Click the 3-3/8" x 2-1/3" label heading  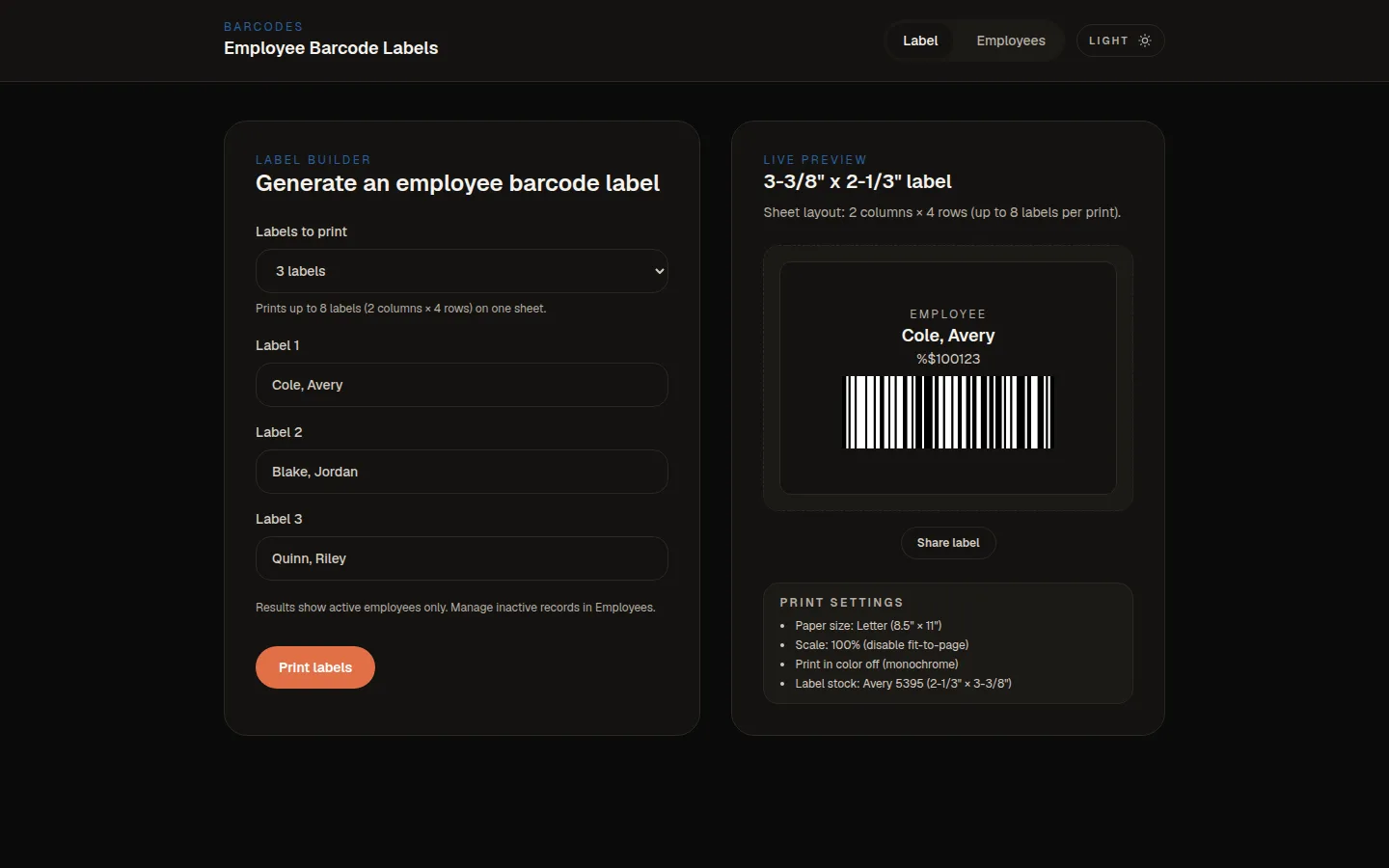pos(858,181)
